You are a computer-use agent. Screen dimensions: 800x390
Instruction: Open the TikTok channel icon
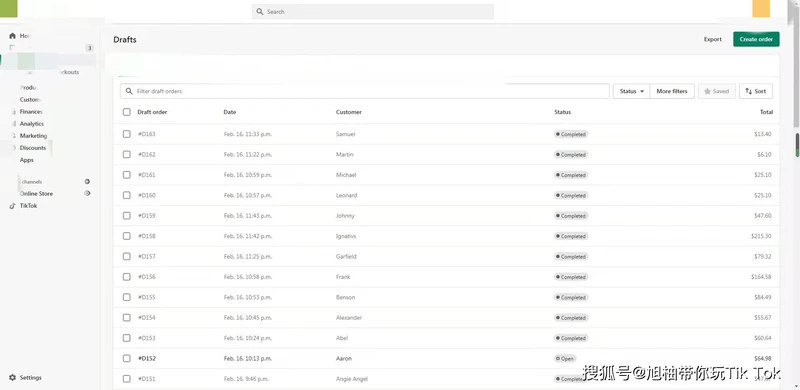click(13, 206)
